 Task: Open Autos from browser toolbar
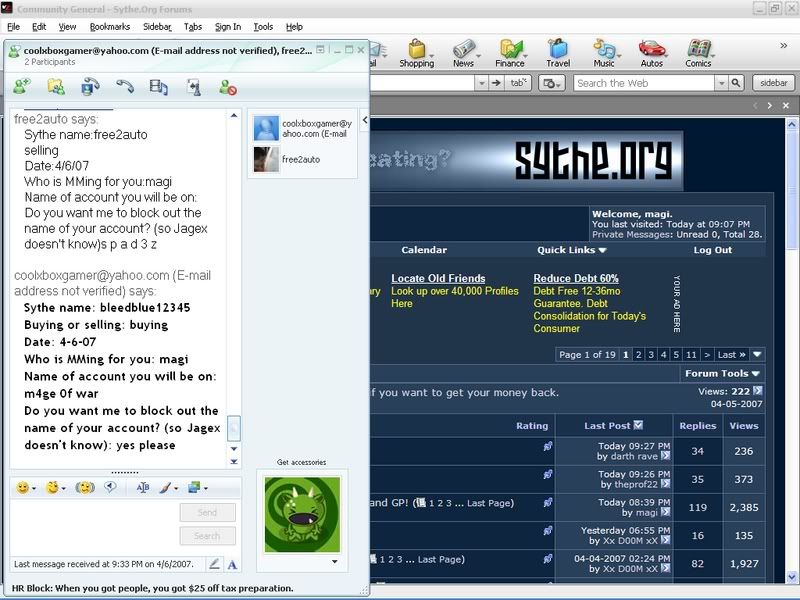pos(652,54)
